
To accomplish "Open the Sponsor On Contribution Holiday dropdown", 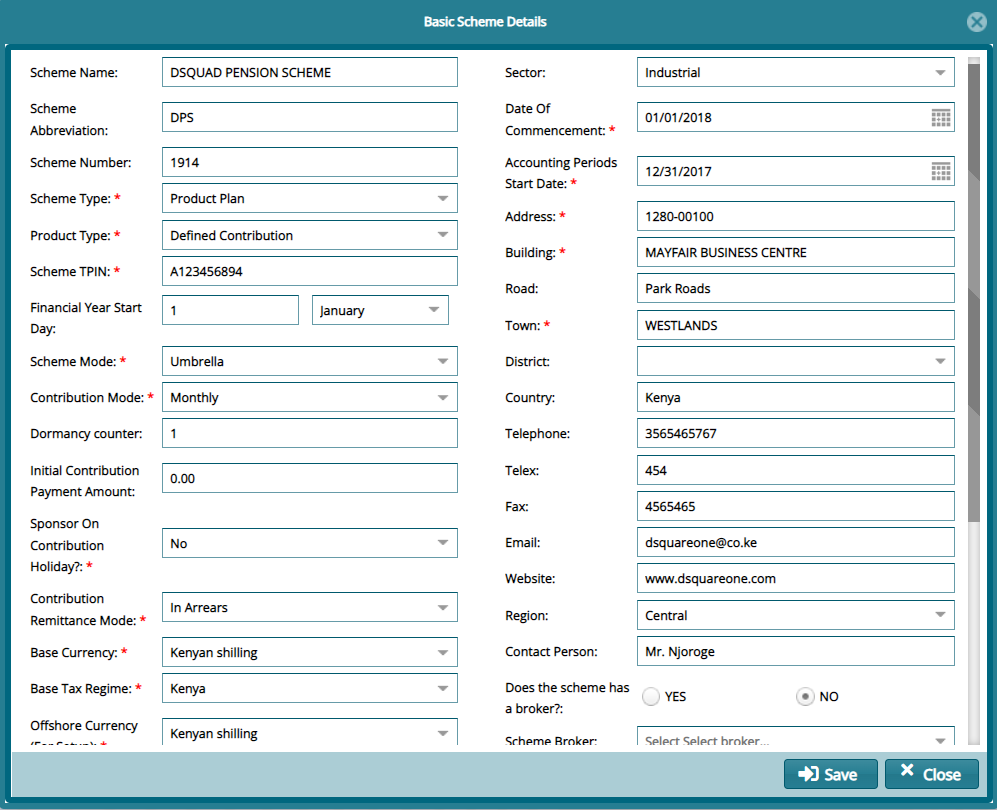I will [310, 543].
